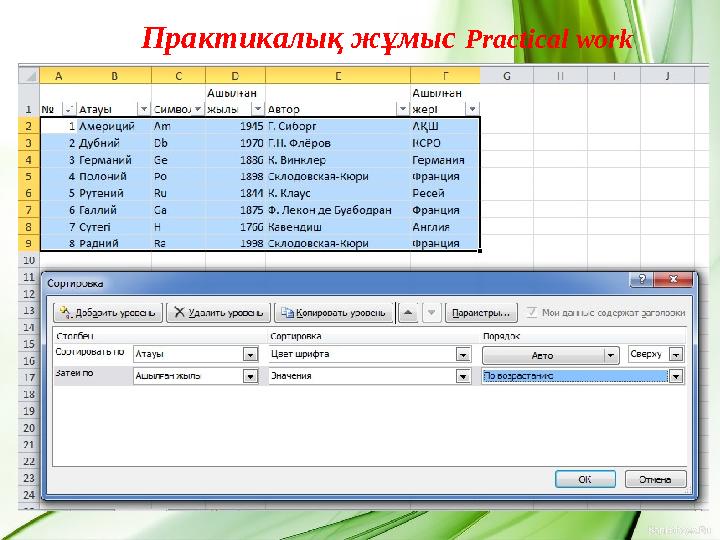
Task: Move sort level down with arrow
Action: pos(431,313)
